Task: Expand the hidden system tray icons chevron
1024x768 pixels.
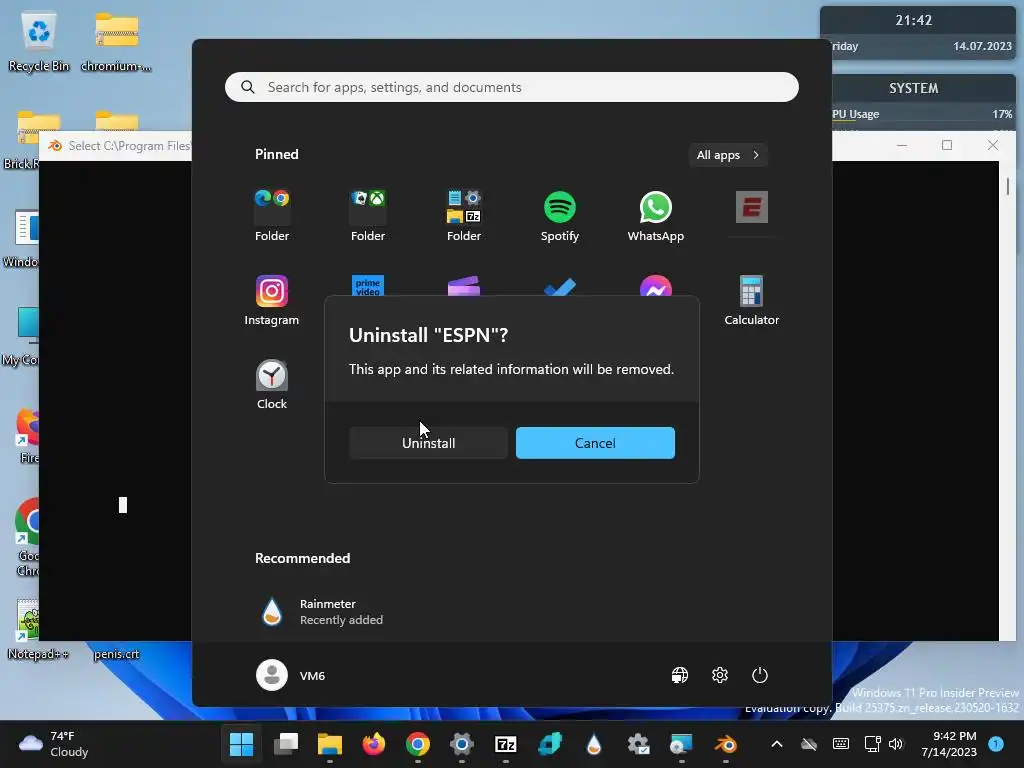Action: tap(776, 744)
